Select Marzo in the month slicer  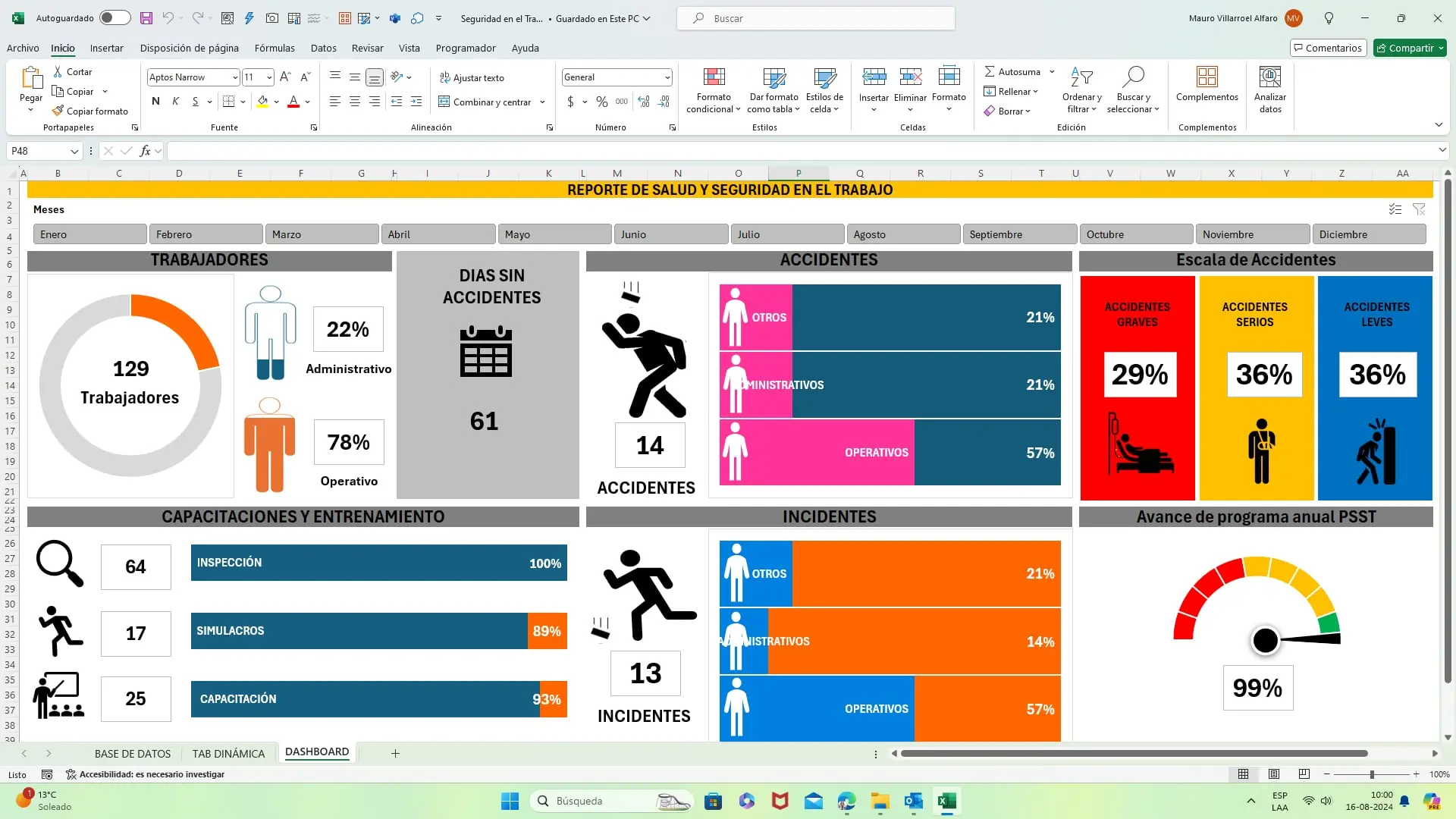(x=322, y=234)
